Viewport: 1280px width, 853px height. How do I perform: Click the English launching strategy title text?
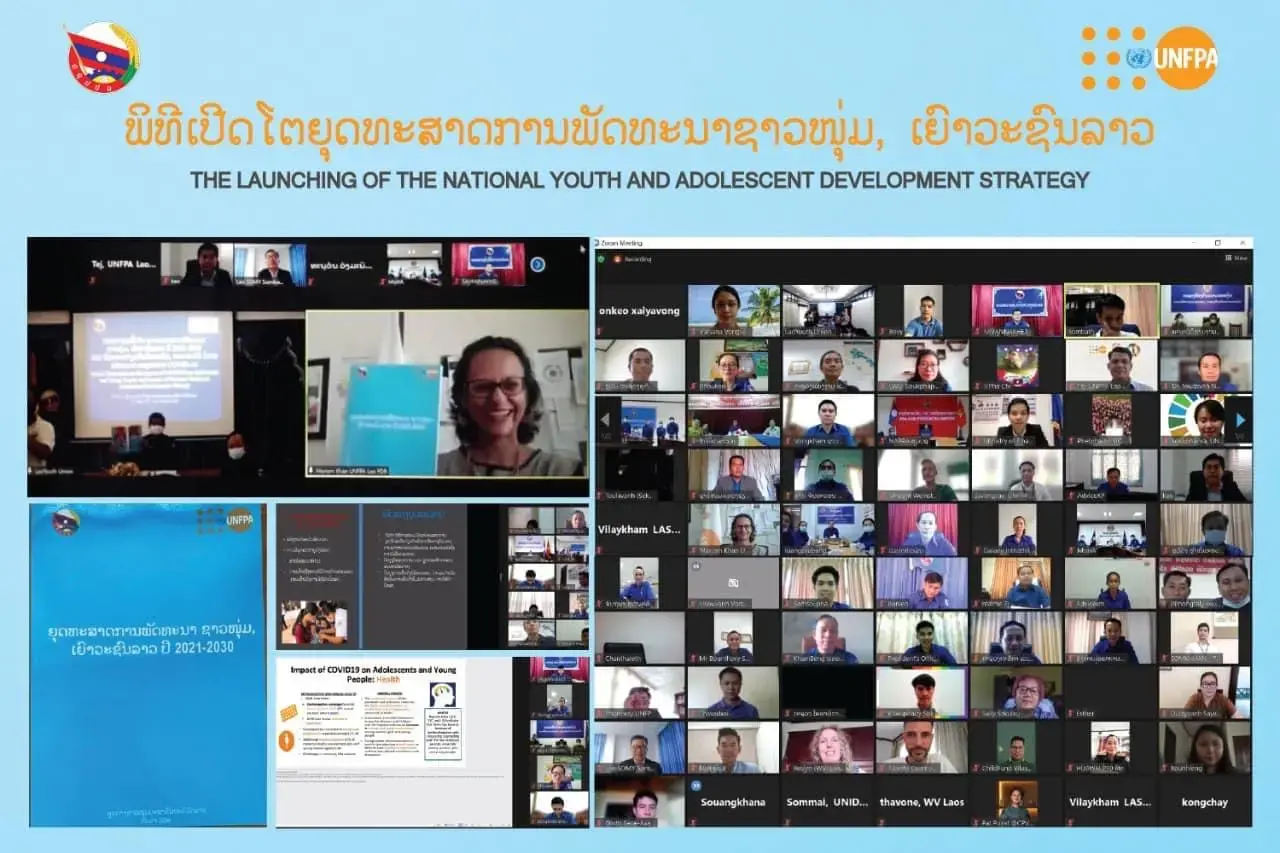click(x=639, y=181)
